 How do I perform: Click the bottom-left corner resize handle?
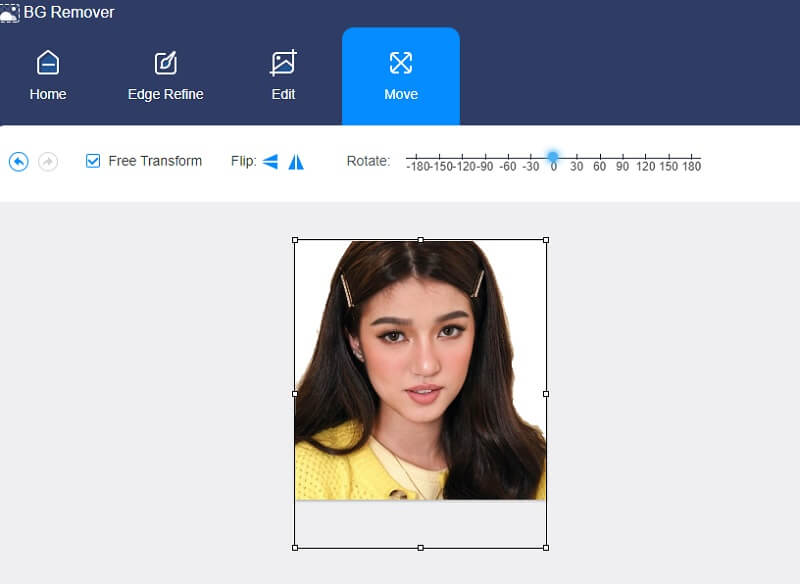(x=295, y=547)
